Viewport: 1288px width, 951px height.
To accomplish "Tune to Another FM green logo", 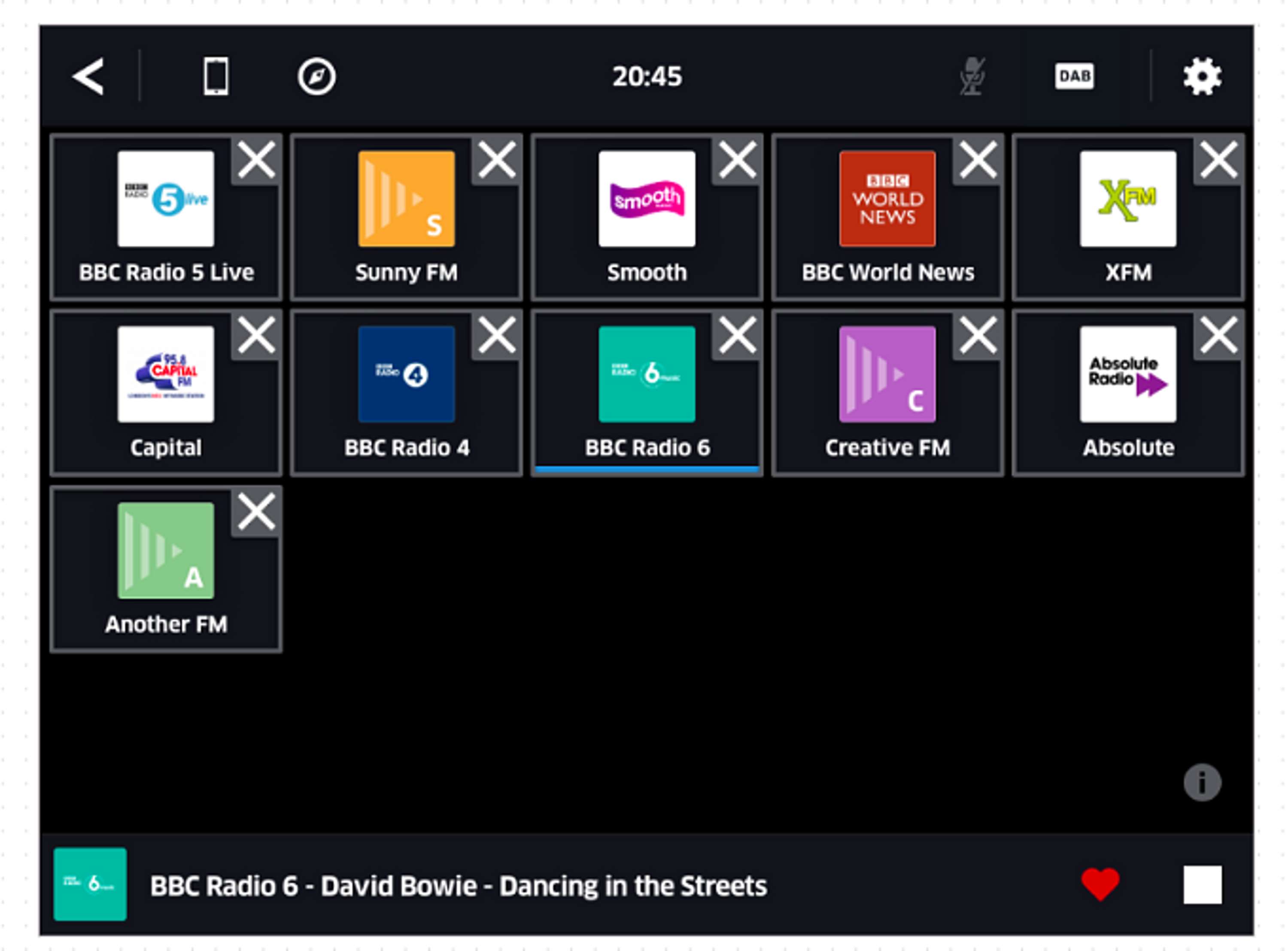I will point(166,551).
